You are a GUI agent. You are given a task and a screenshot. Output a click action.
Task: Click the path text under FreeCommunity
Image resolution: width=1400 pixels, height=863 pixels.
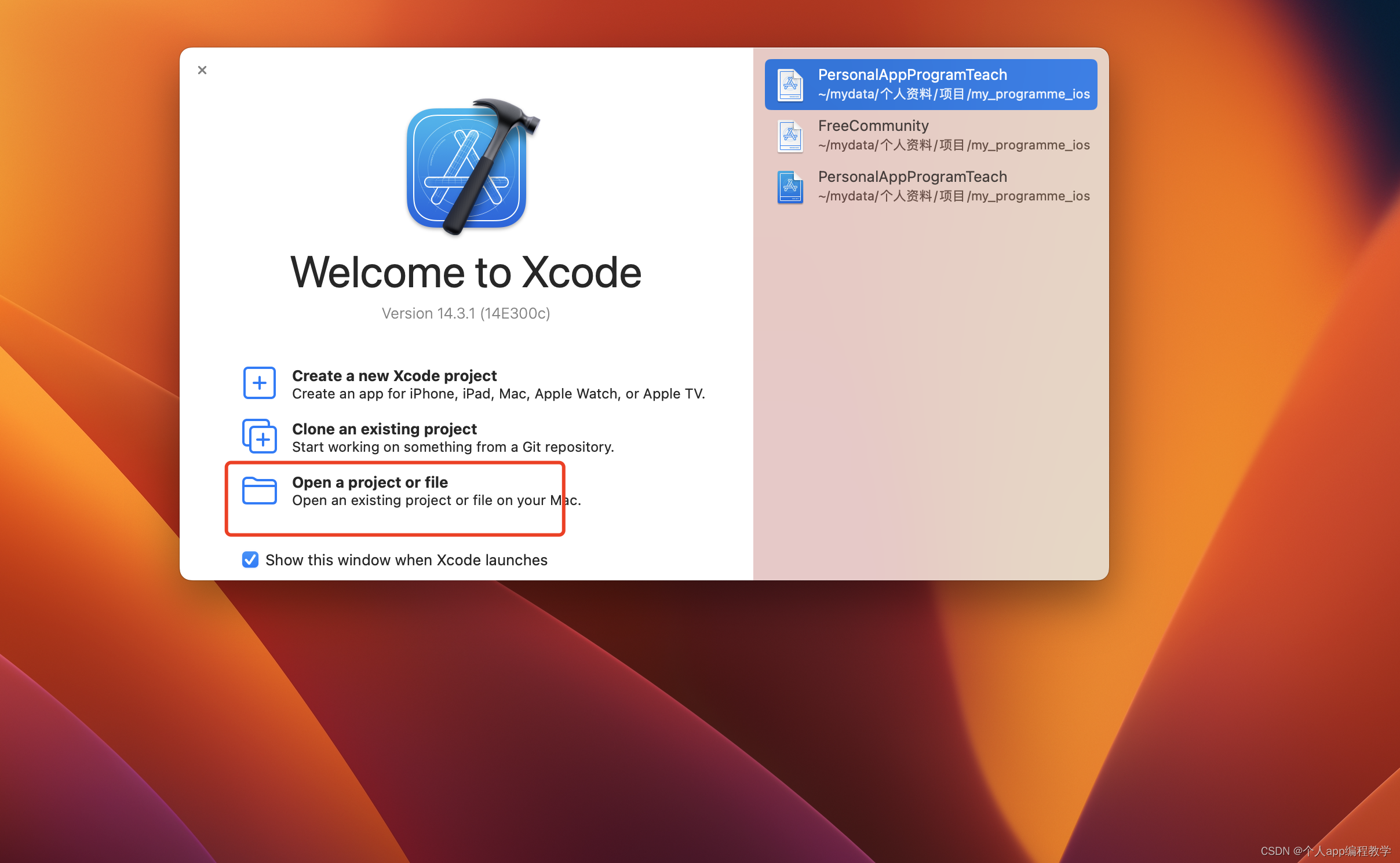click(954, 145)
